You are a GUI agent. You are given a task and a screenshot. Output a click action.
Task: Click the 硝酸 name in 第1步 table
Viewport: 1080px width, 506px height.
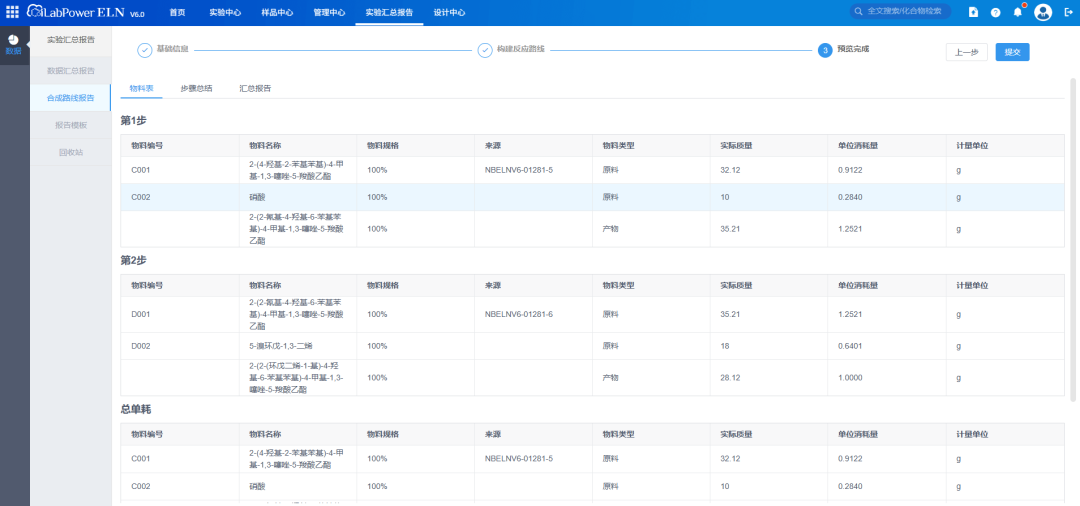257,197
